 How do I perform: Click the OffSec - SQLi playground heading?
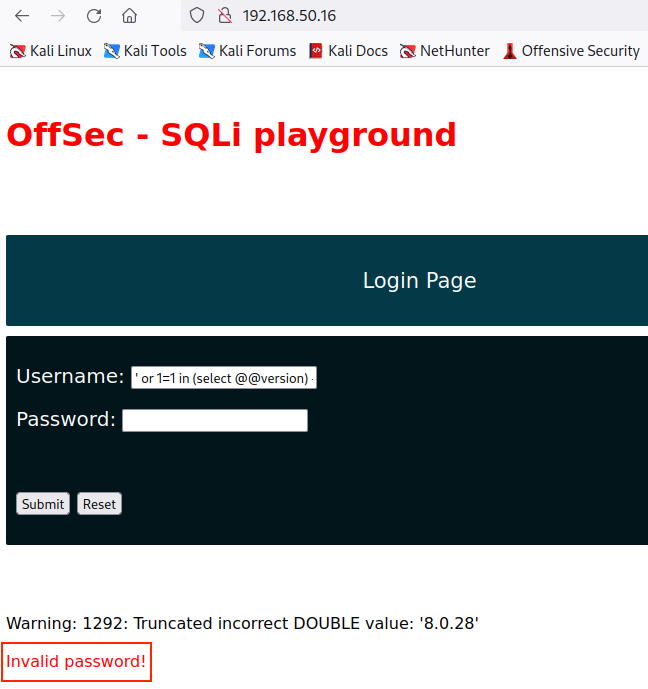(231, 135)
